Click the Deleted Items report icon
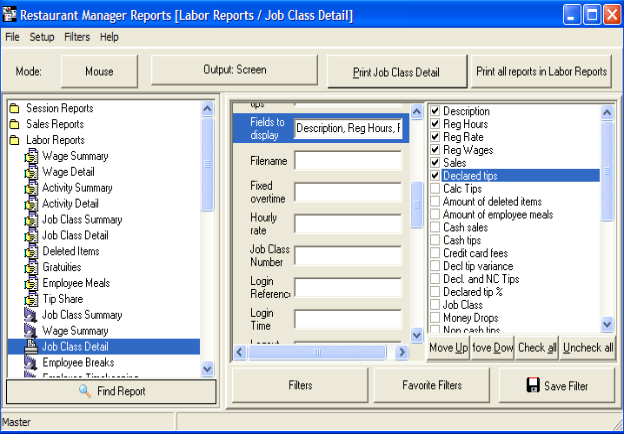 pyautogui.click(x=31, y=252)
